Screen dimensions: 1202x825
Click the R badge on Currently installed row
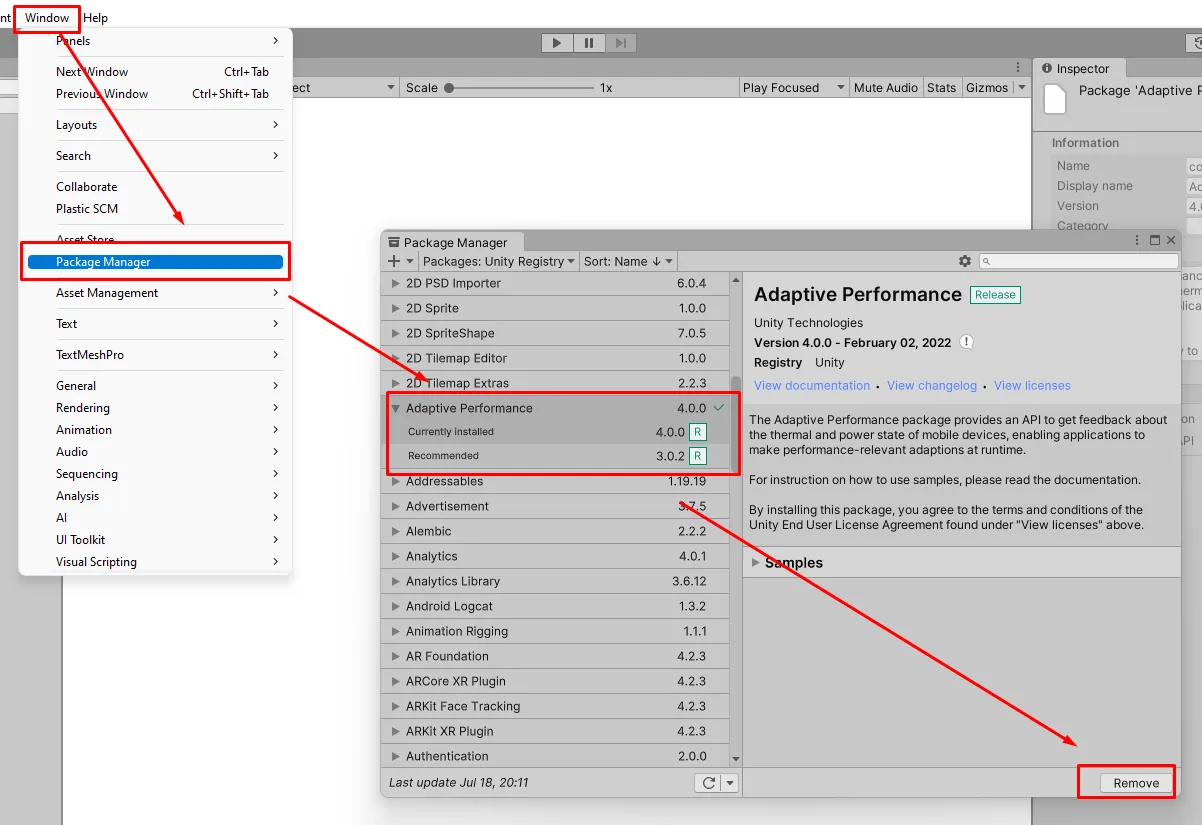coord(698,432)
